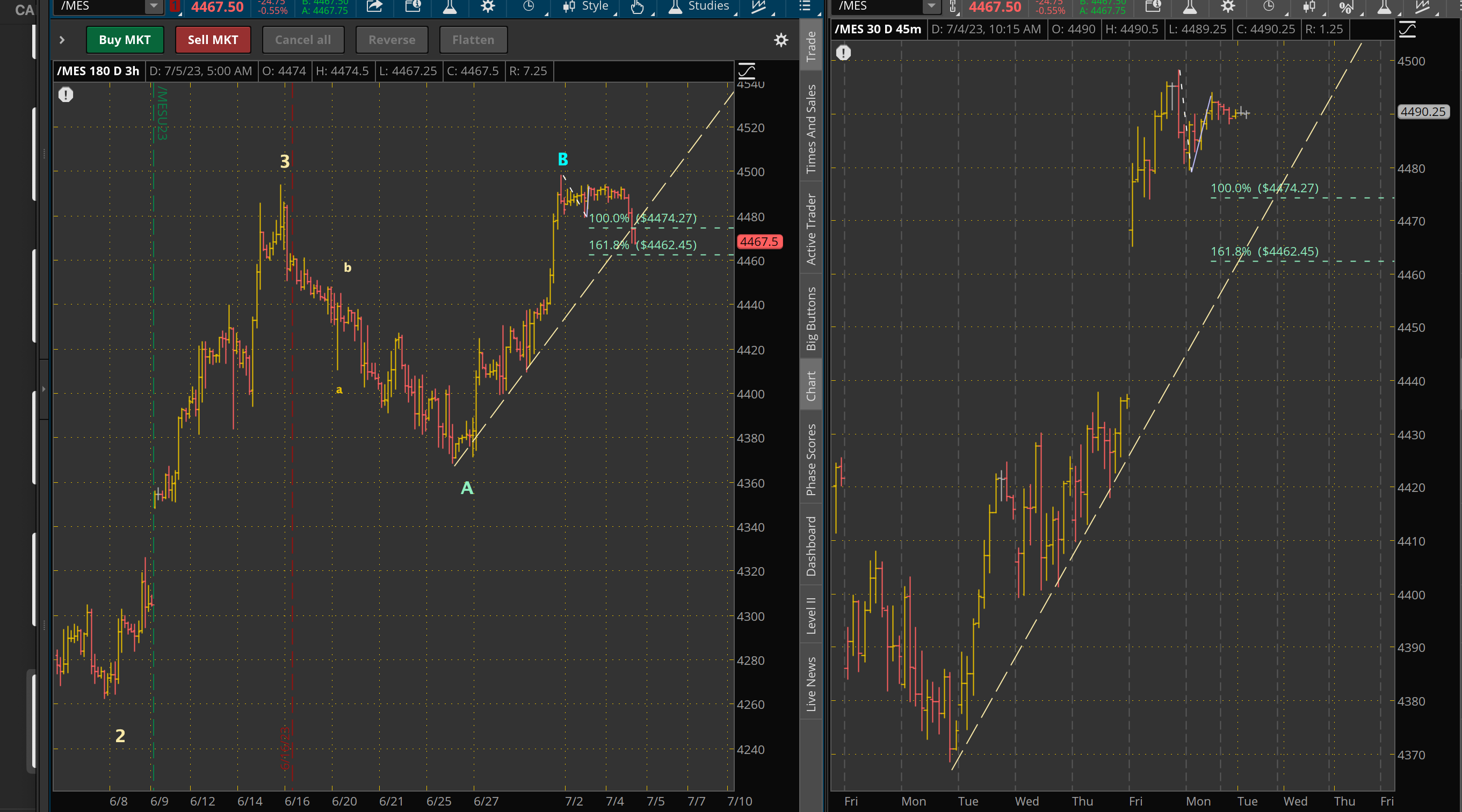This screenshot has height=812, width=1462.
Task: Open product info icon in left chart toolbar
Action: 413,6
